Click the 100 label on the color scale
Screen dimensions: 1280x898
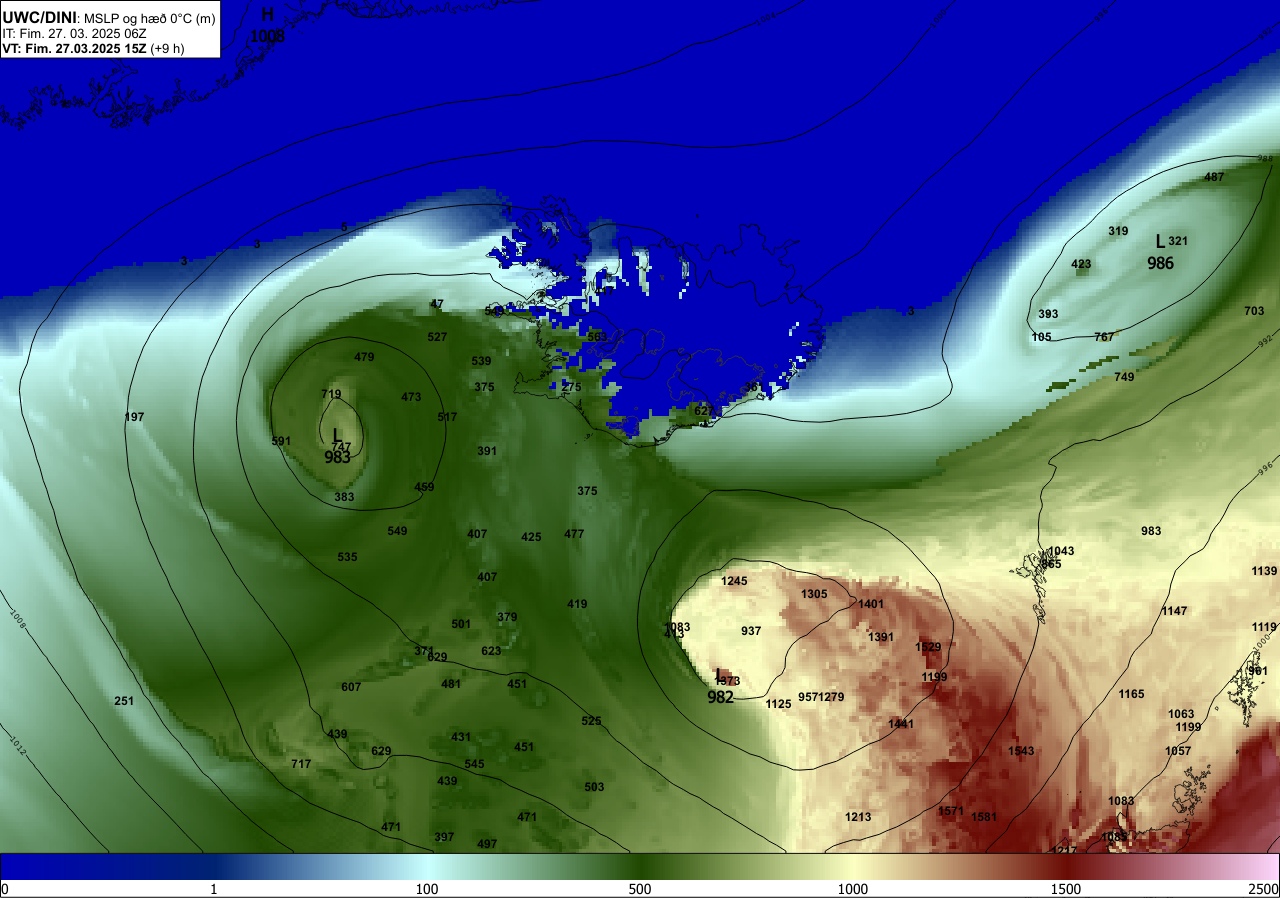(427, 889)
